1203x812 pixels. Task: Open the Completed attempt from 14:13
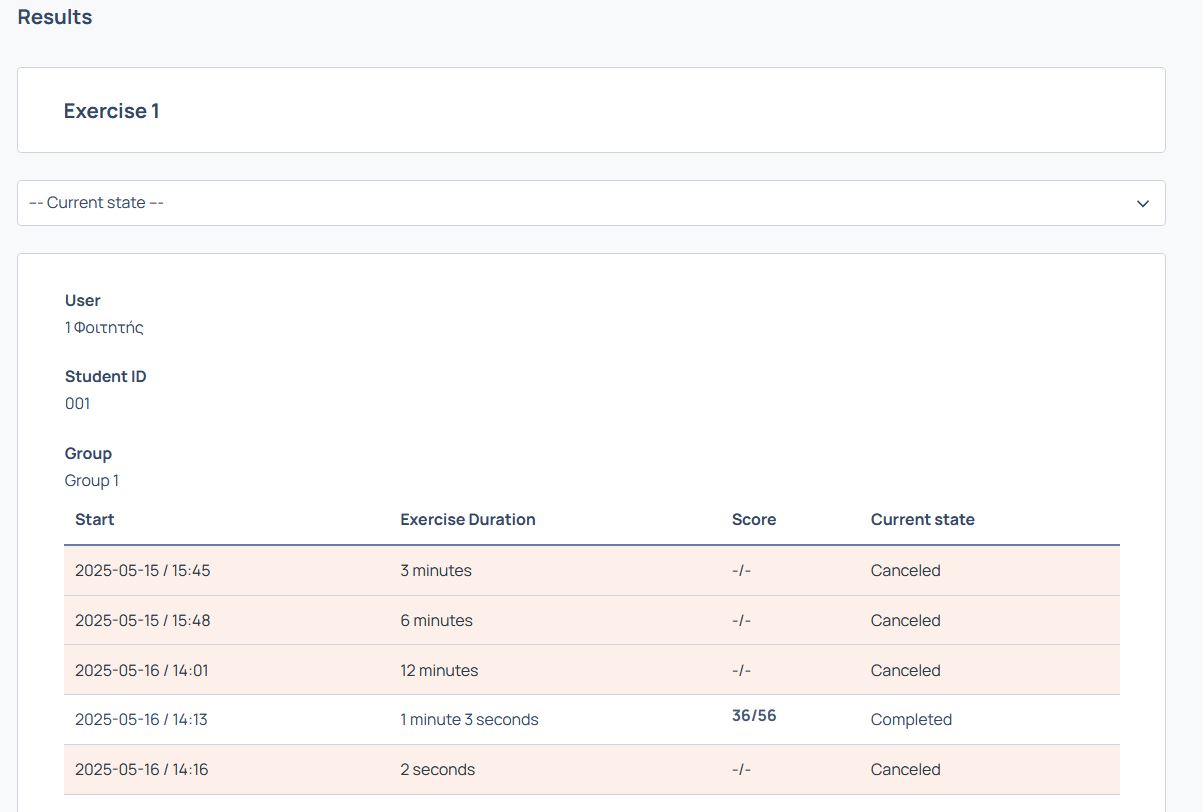pos(592,720)
